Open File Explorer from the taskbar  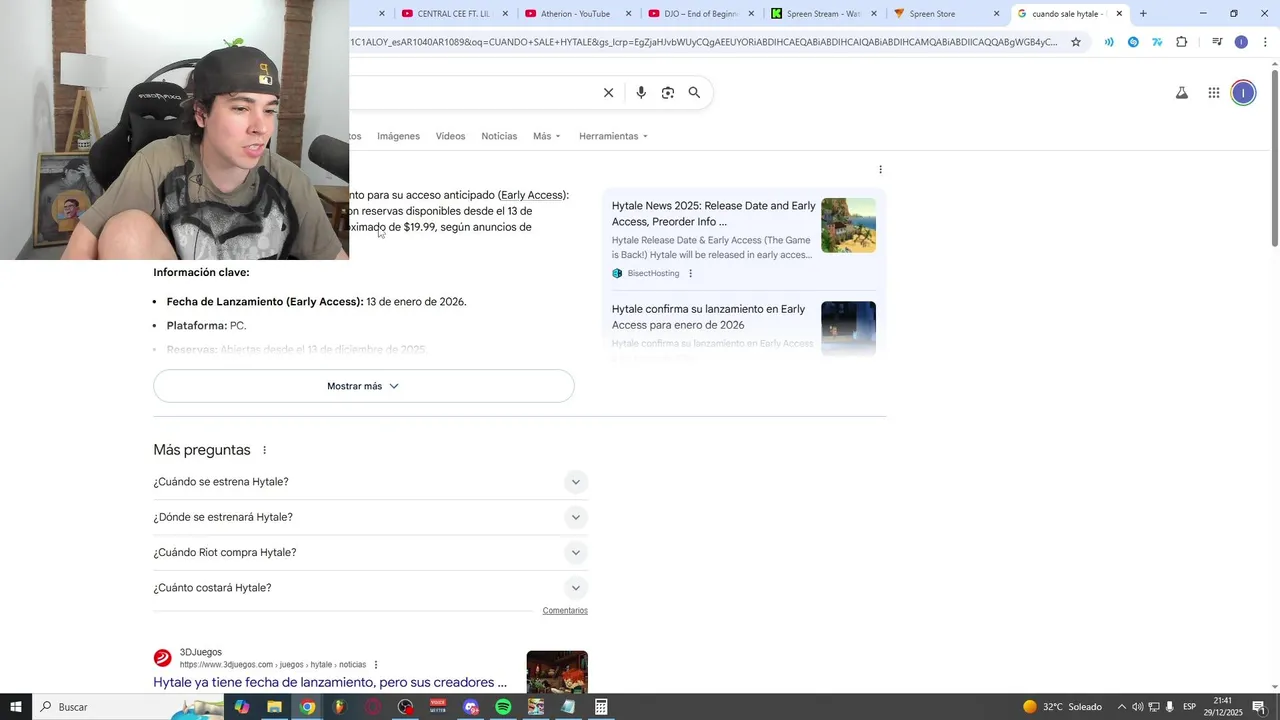pyautogui.click(x=274, y=707)
